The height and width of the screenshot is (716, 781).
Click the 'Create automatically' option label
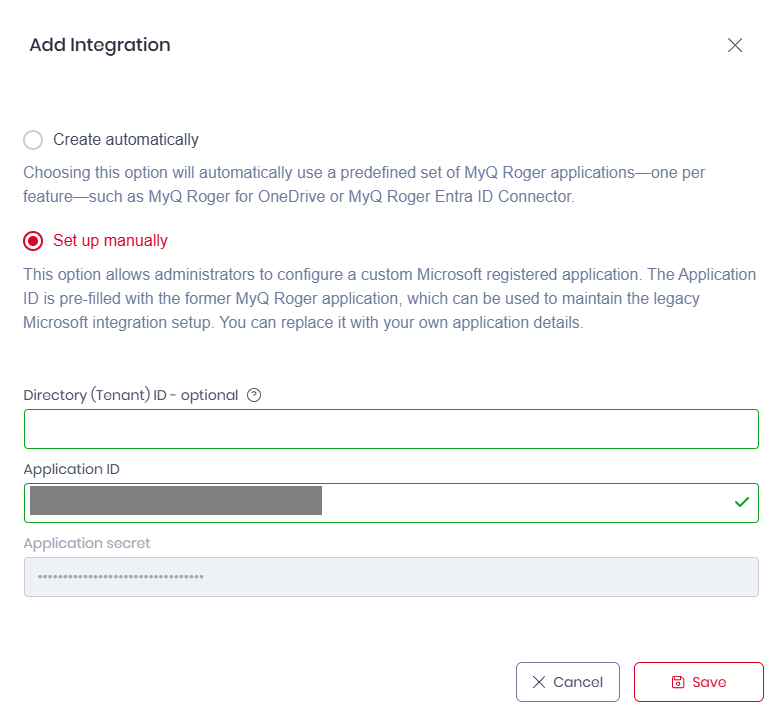[126, 140]
